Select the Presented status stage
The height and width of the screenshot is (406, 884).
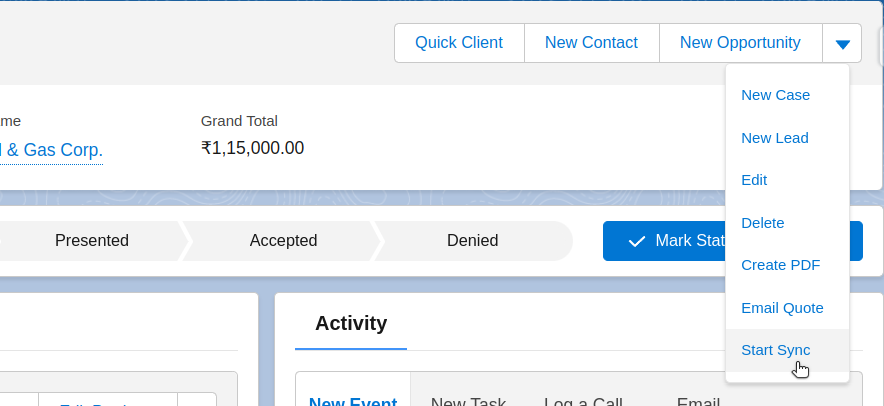tap(92, 241)
